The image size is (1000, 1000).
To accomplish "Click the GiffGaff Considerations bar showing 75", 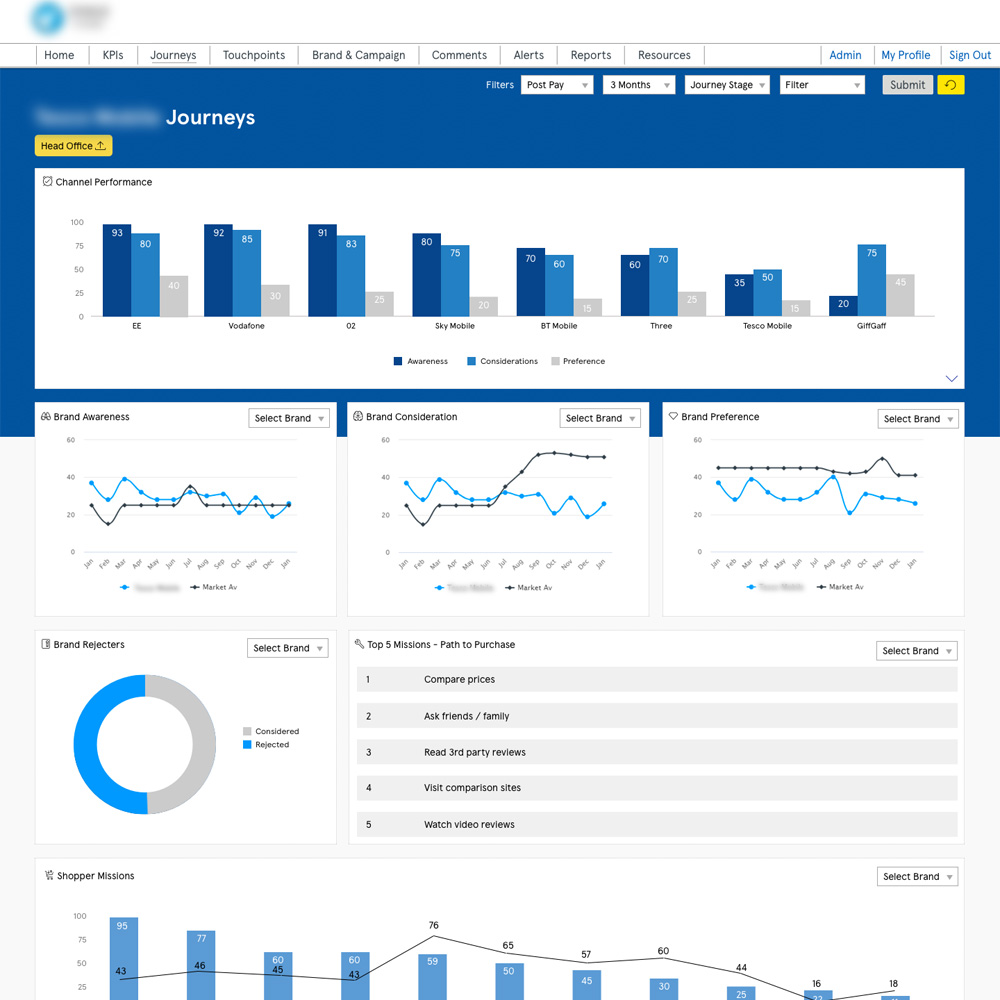I will 871,280.
